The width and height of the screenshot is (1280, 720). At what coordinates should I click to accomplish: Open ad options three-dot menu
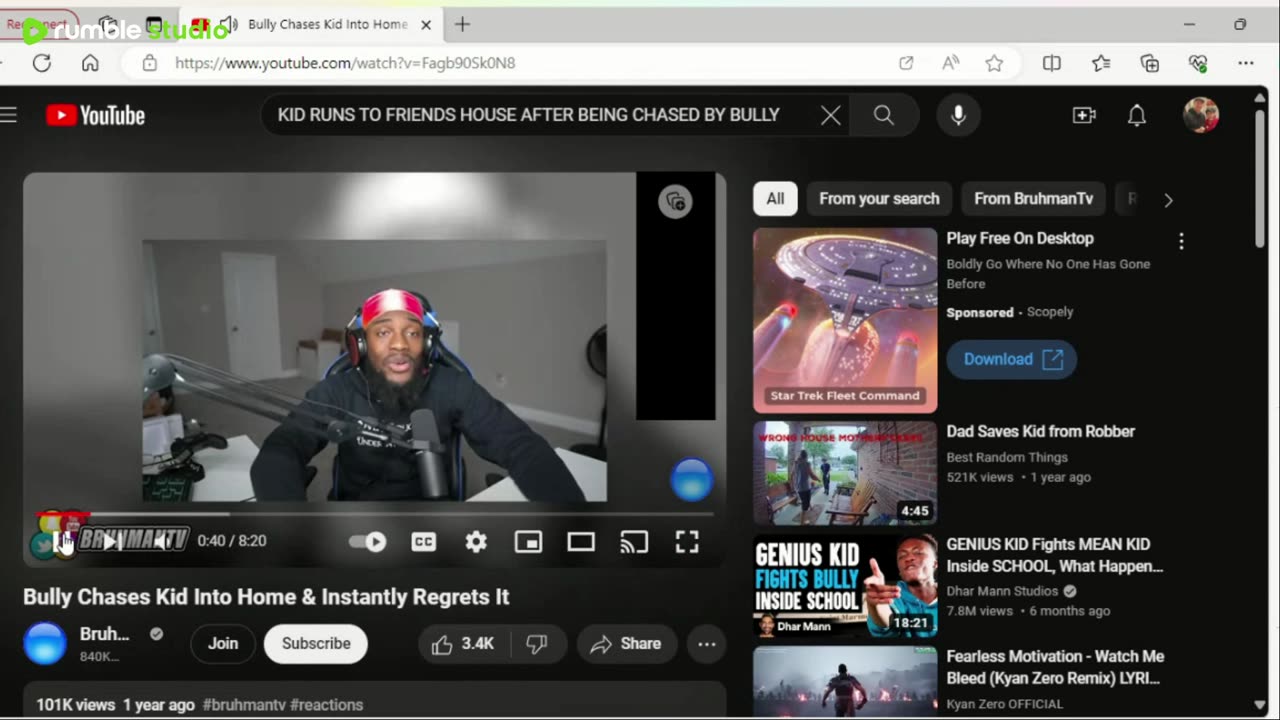[x=1181, y=241]
